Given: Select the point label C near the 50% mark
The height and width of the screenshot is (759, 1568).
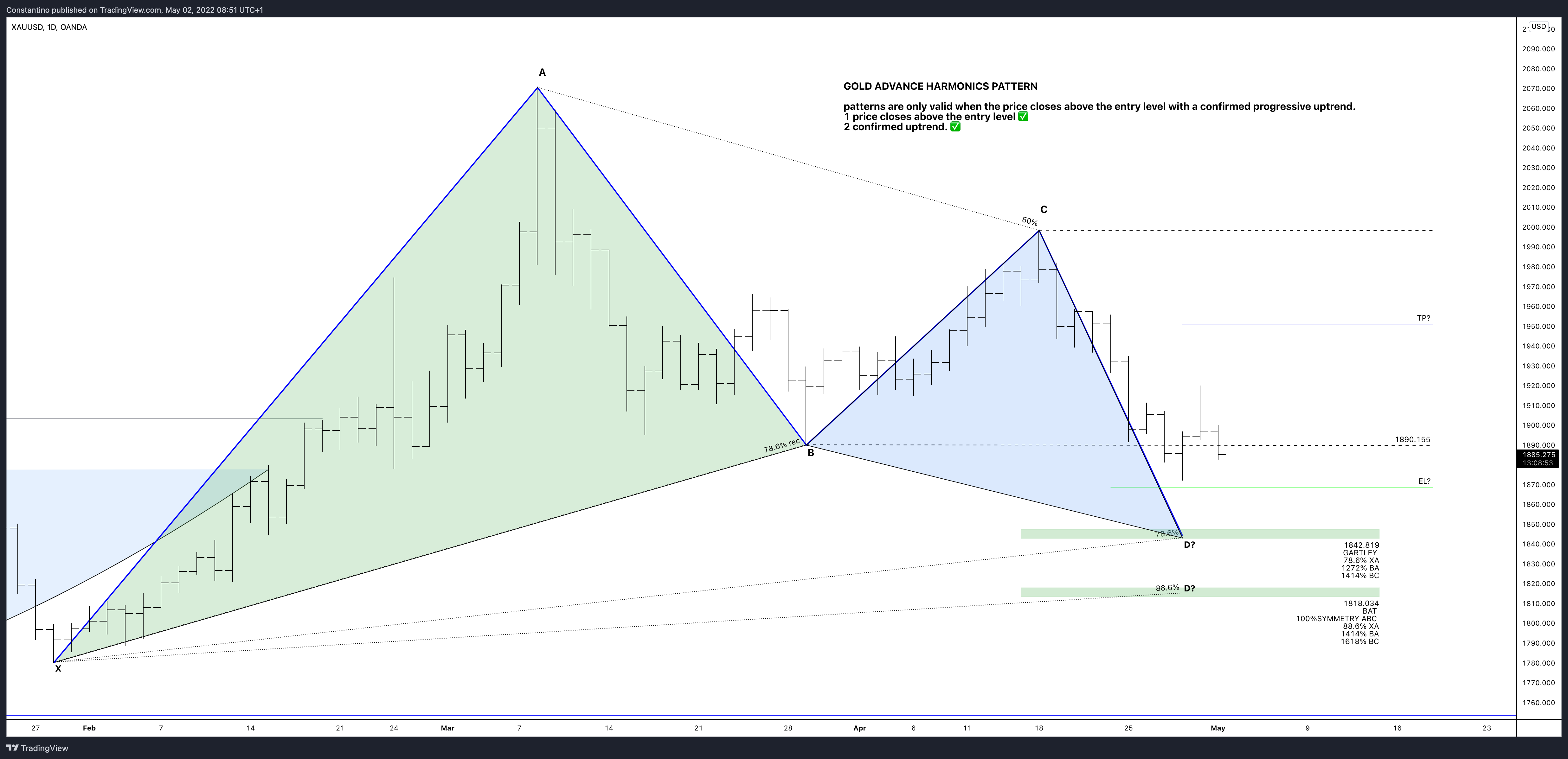Looking at the screenshot, I should pos(1044,209).
